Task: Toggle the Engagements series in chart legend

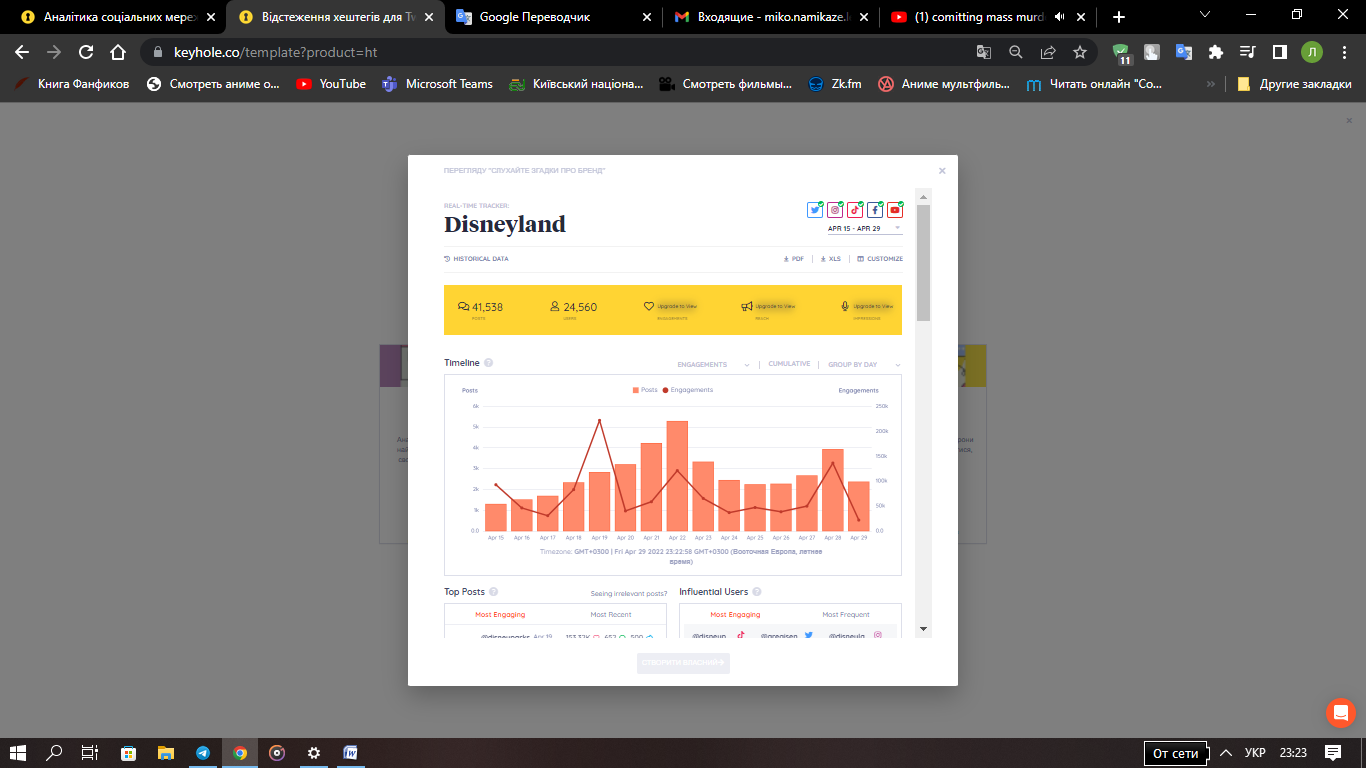Action: pos(688,390)
